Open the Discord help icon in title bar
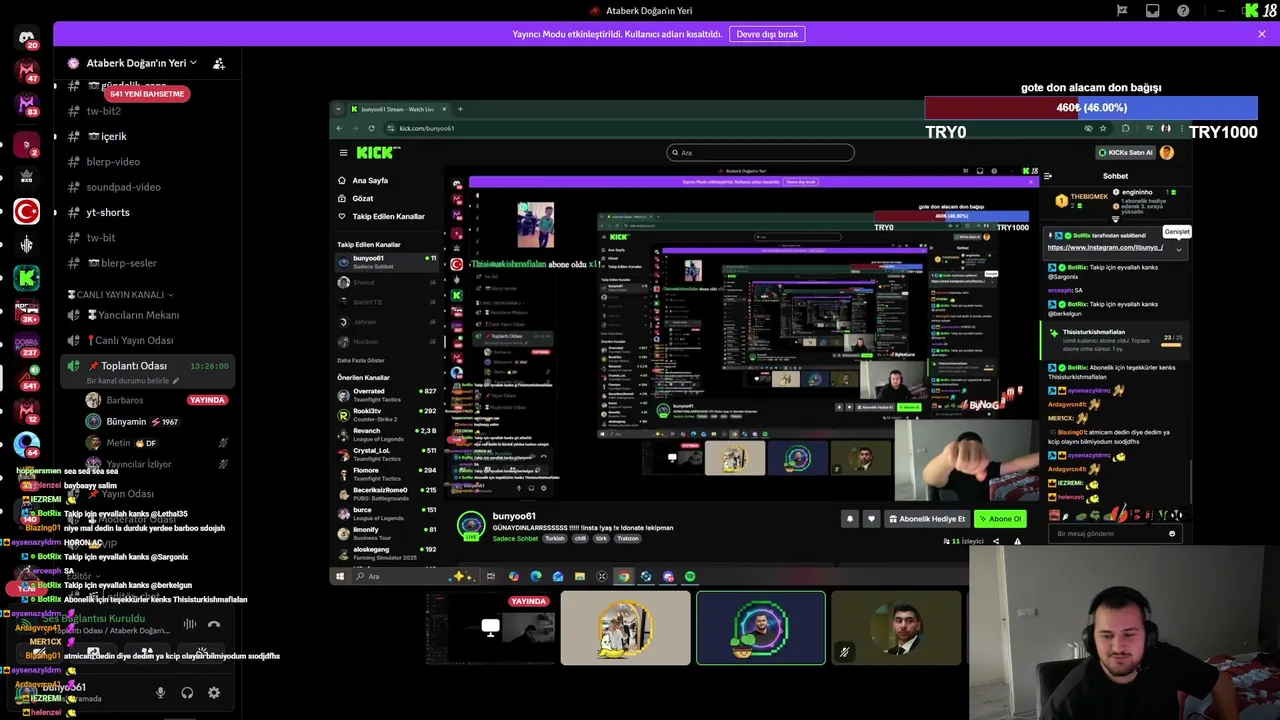The image size is (1280, 720). click(x=1184, y=11)
